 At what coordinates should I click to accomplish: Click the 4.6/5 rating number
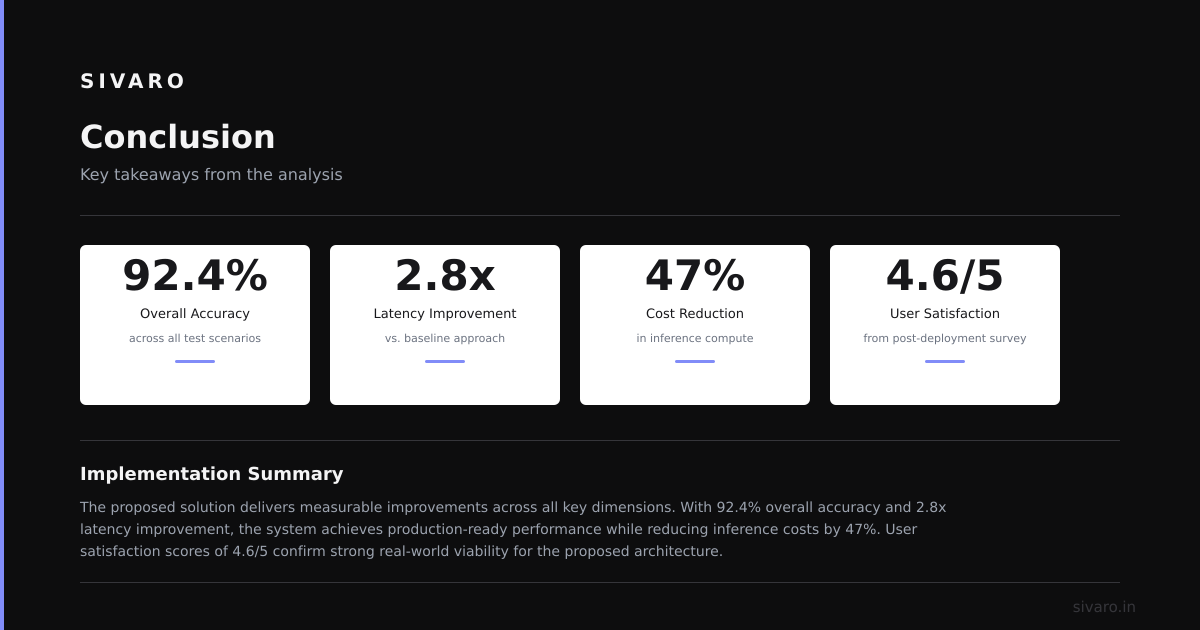tap(945, 276)
